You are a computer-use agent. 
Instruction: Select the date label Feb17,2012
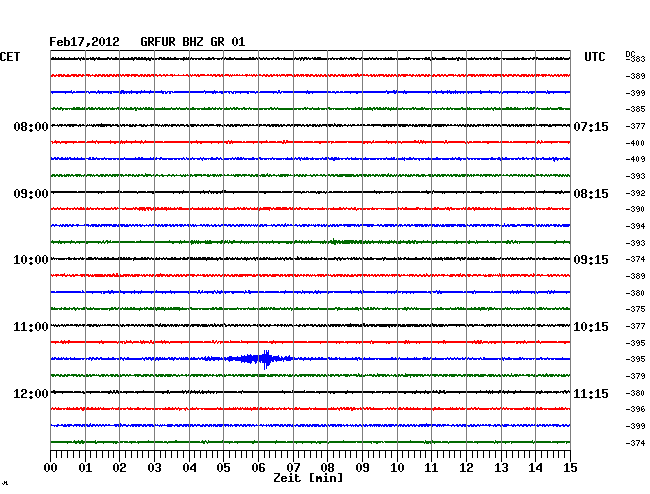coord(84,42)
